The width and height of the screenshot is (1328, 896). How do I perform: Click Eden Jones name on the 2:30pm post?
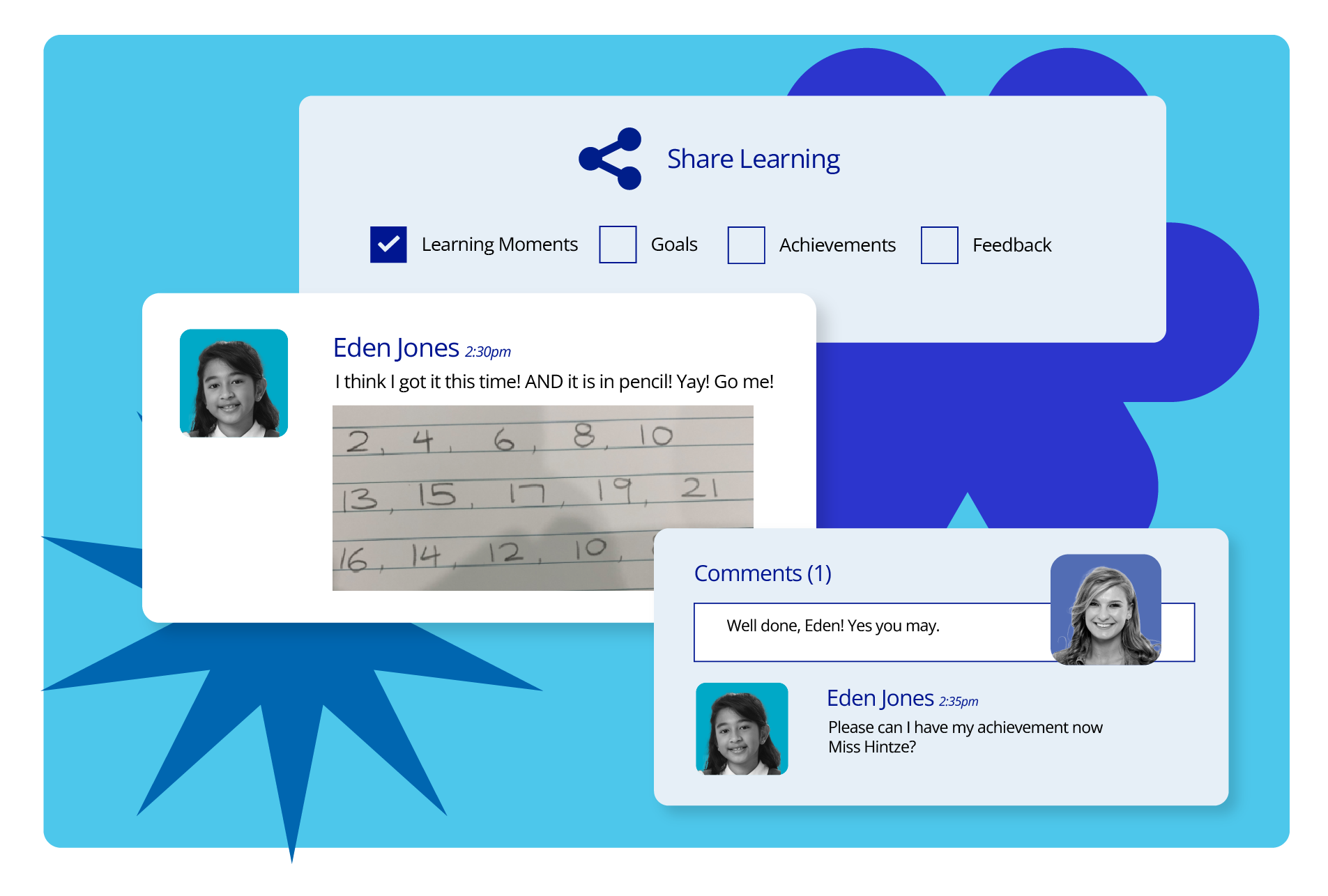pyautogui.click(x=396, y=348)
